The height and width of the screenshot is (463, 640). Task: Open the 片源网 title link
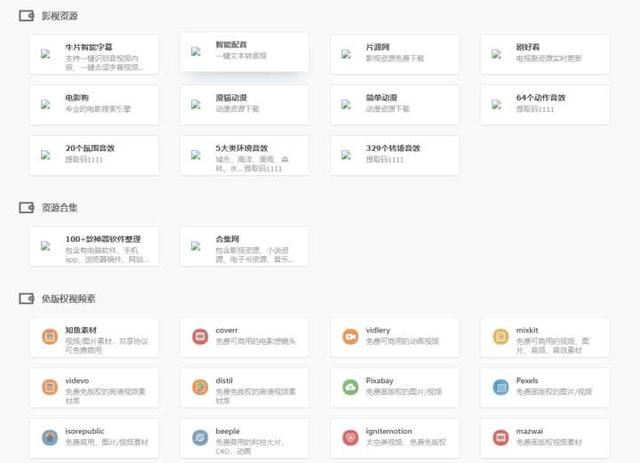click(378, 47)
